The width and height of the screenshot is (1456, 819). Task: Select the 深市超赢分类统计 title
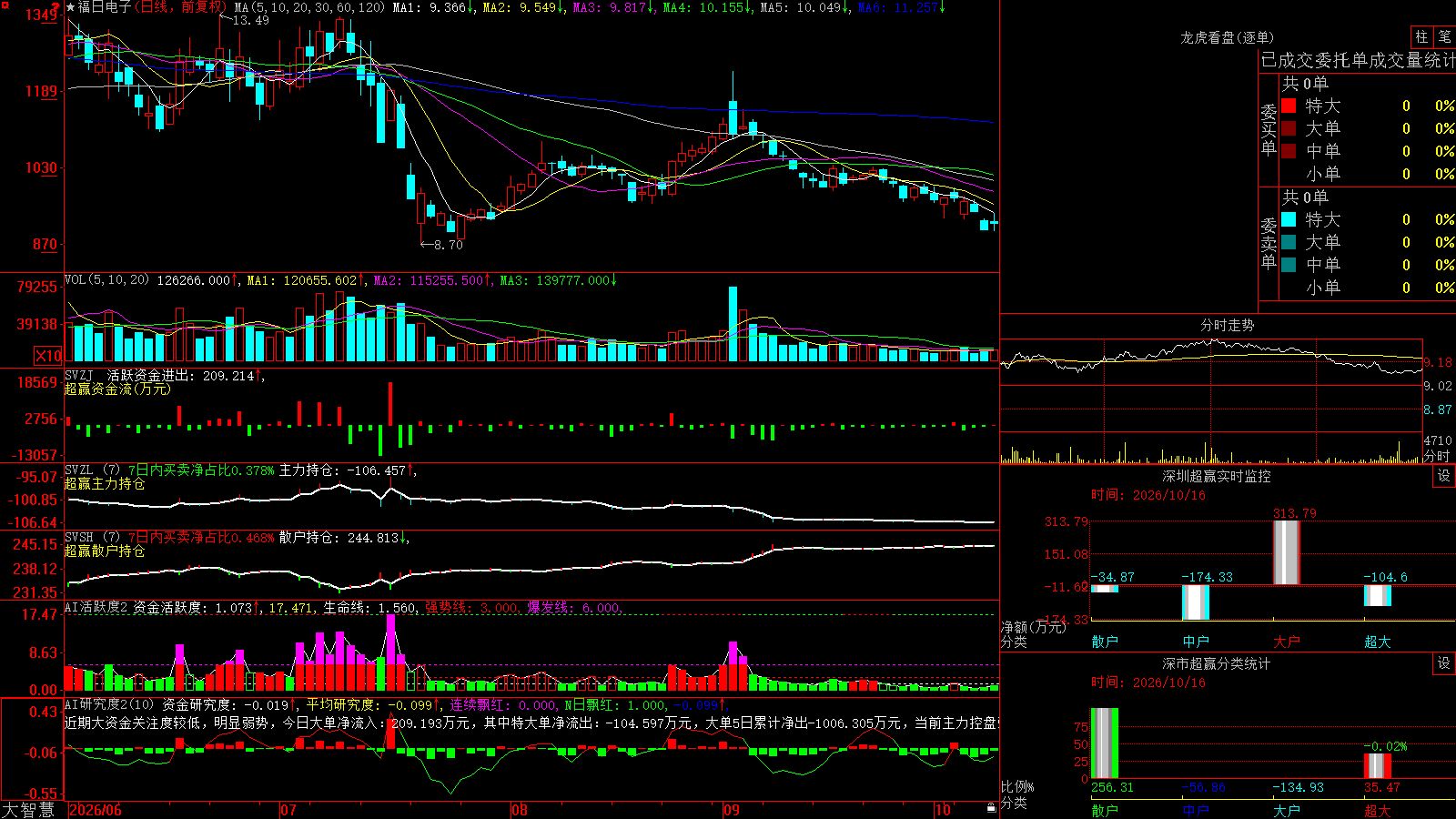(x=1217, y=663)
